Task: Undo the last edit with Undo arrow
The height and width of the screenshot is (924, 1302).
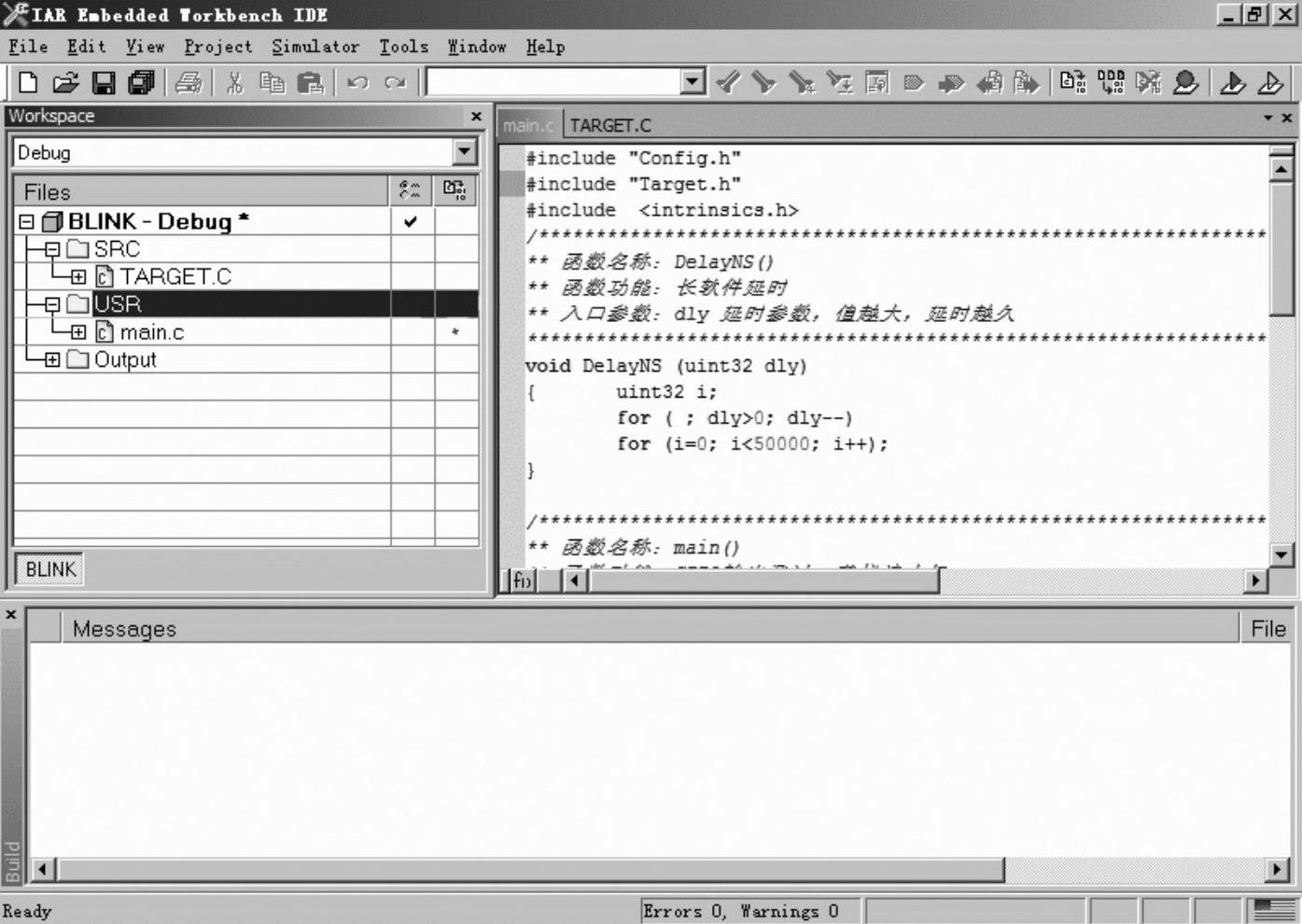Action: pyautogui.click(x=357, y=83)
